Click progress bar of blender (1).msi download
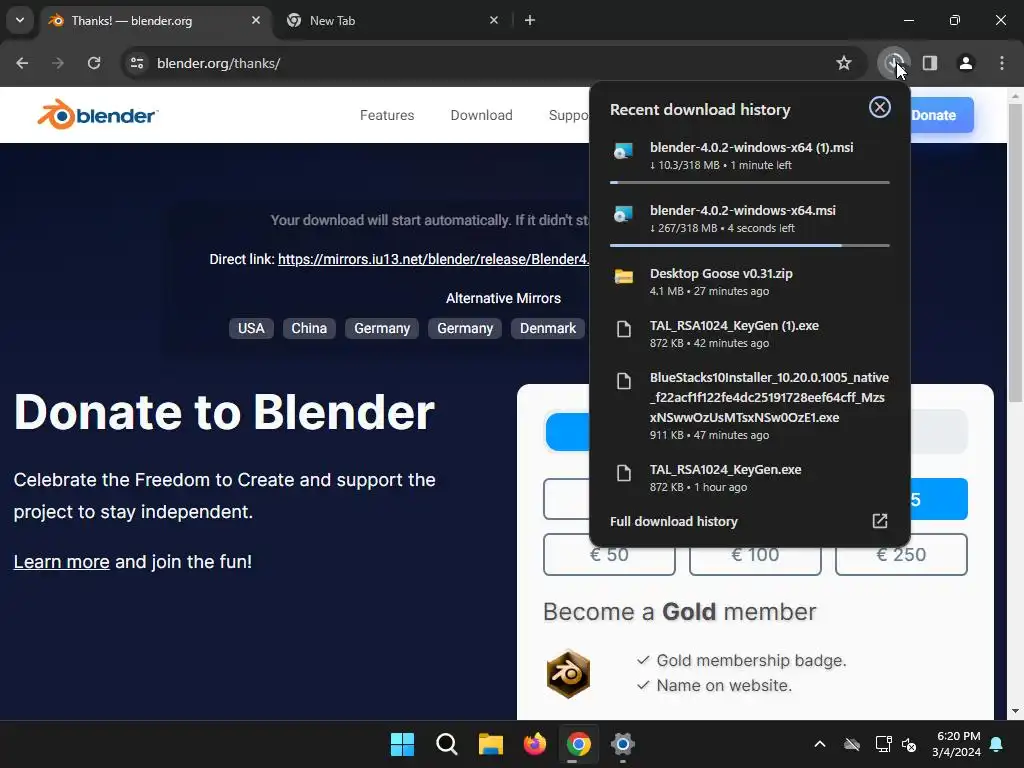This screenshot has width=1024, height=768. click(750, 182)
